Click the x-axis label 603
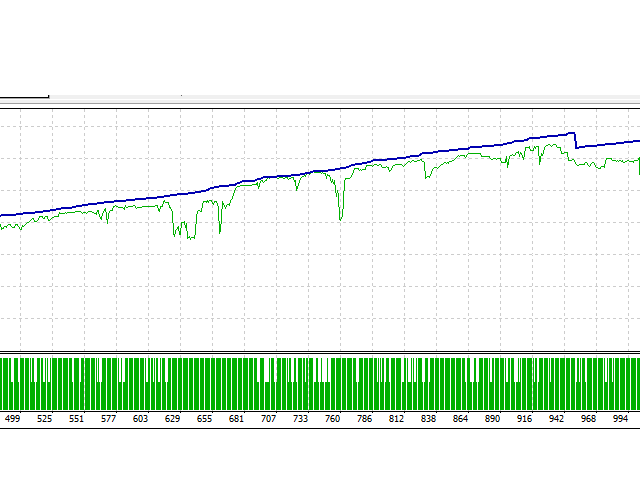The height and width of the screenshot is (480, 640). pos(140,419)
